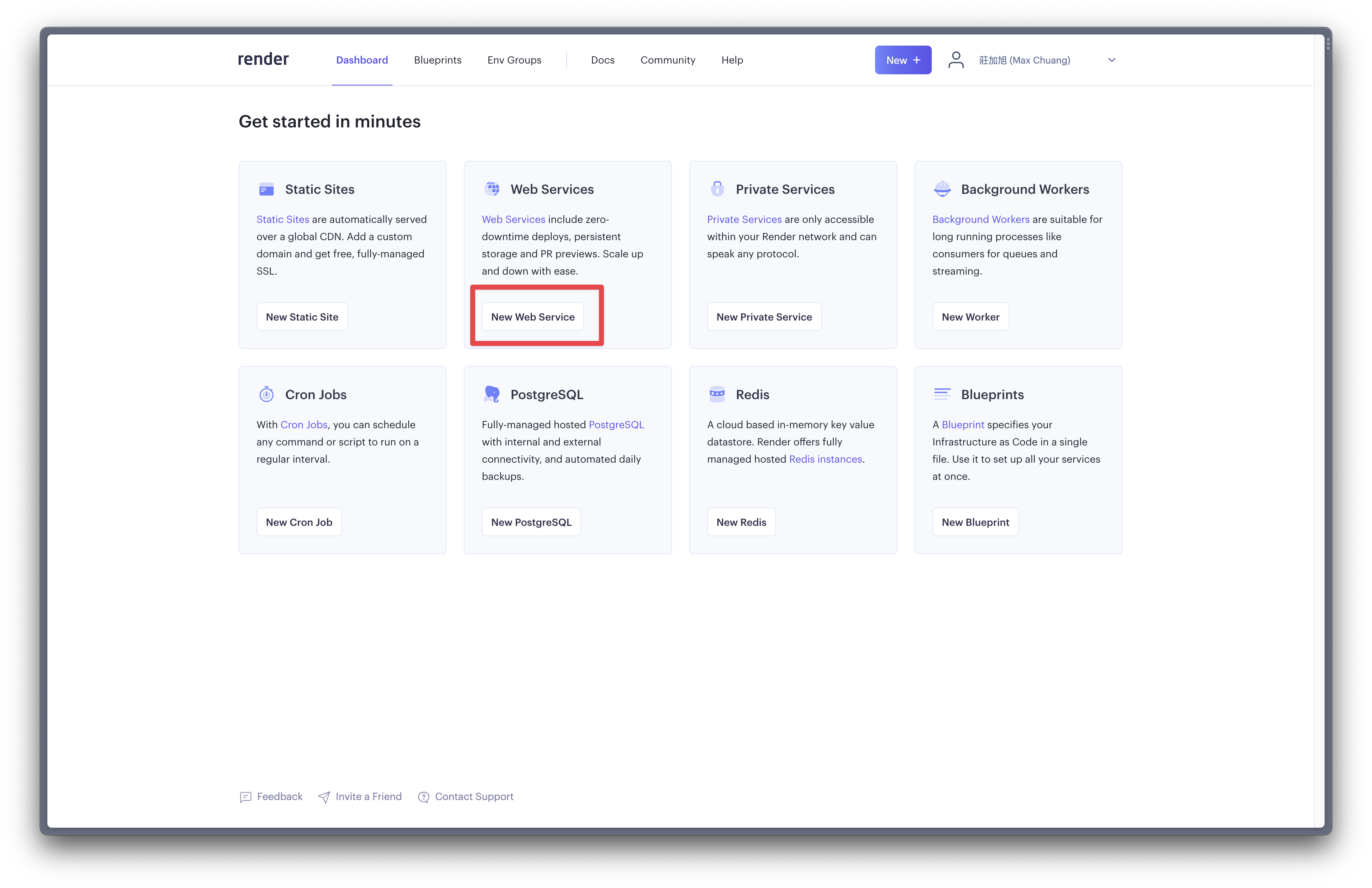Switch to the Env Groups tab

pos(514,60)
